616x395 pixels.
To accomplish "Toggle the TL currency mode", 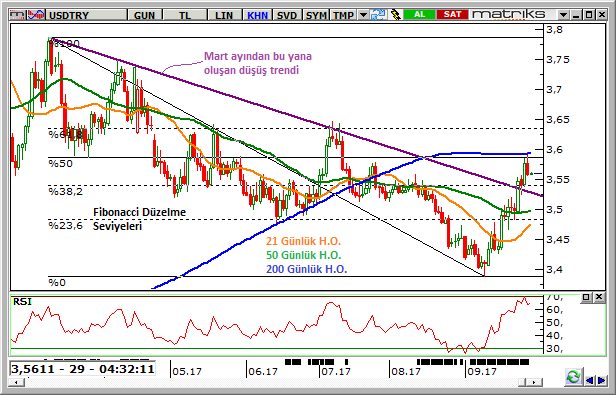I will [x=185, y=15].
